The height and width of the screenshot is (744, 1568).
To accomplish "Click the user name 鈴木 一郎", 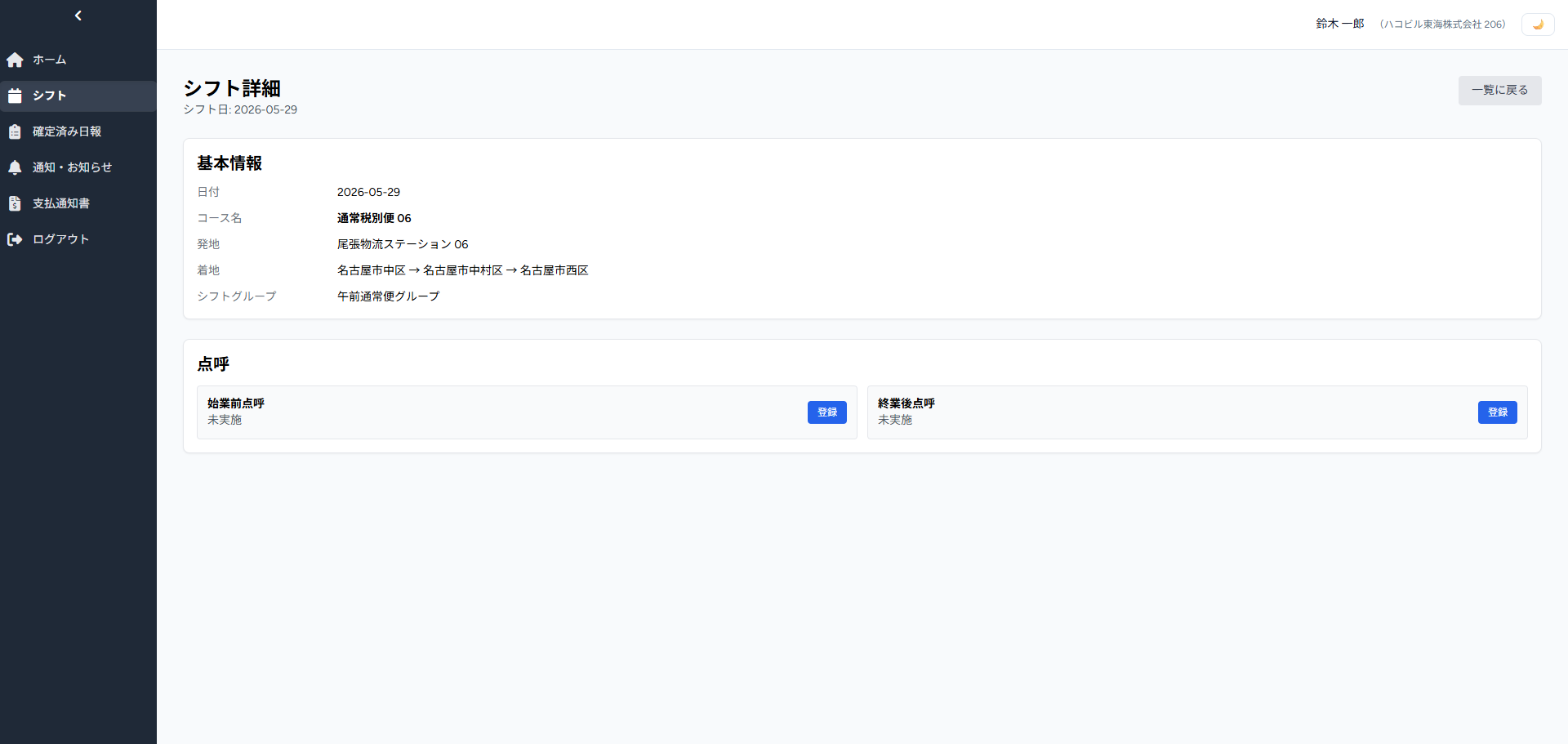I will 1340,25.
